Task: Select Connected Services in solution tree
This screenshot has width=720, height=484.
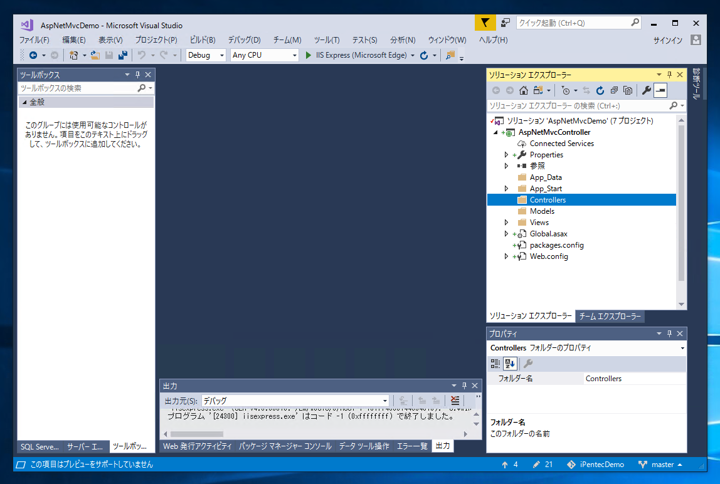Action: point(562,143)
